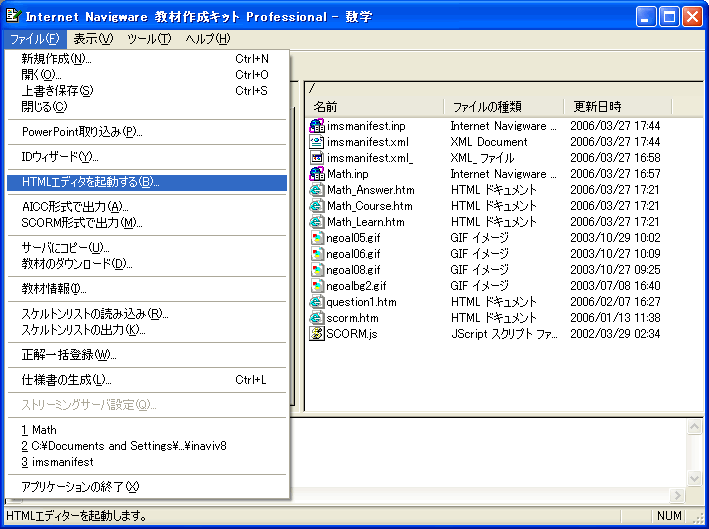The image size is (709, 529).
Task: Click the Math.inp file icon
Action: (317, 174)
